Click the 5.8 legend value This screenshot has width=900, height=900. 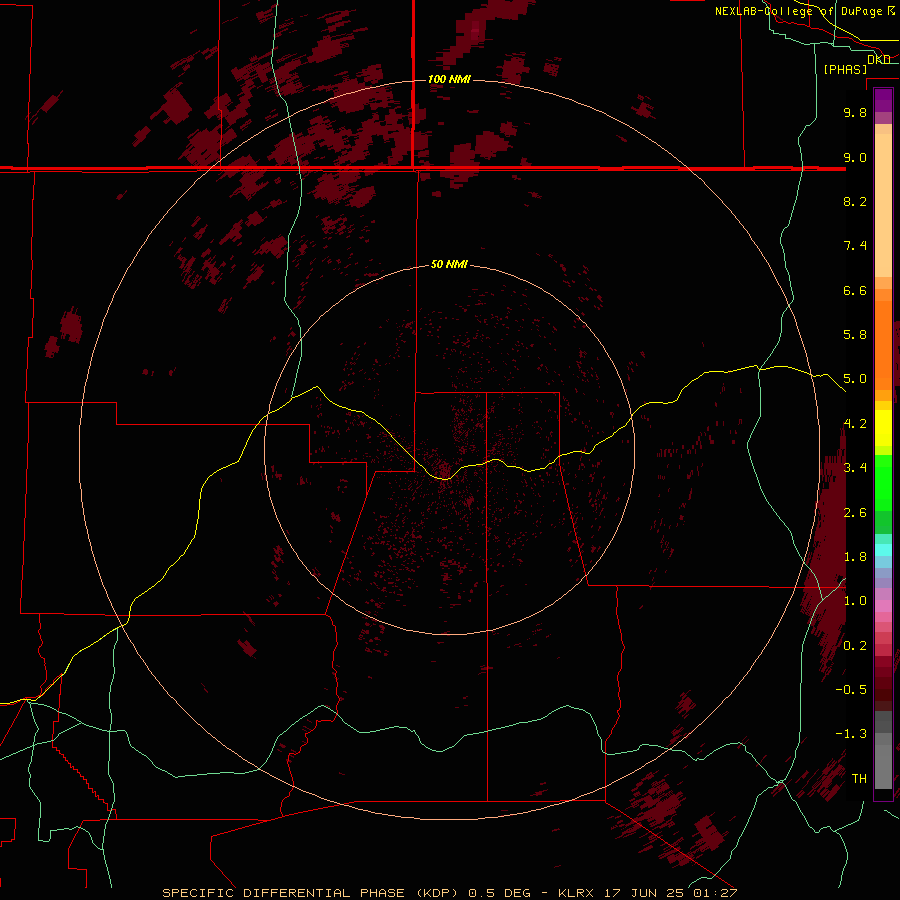pyautogui.click(x=855, y=335)
